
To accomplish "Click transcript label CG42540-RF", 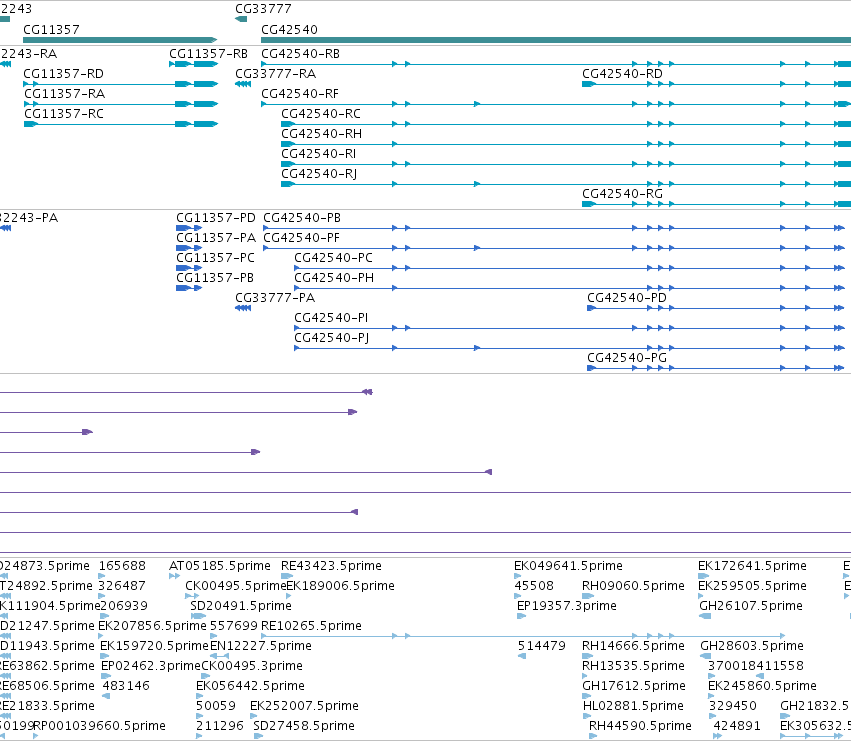I will coord(300,94).
